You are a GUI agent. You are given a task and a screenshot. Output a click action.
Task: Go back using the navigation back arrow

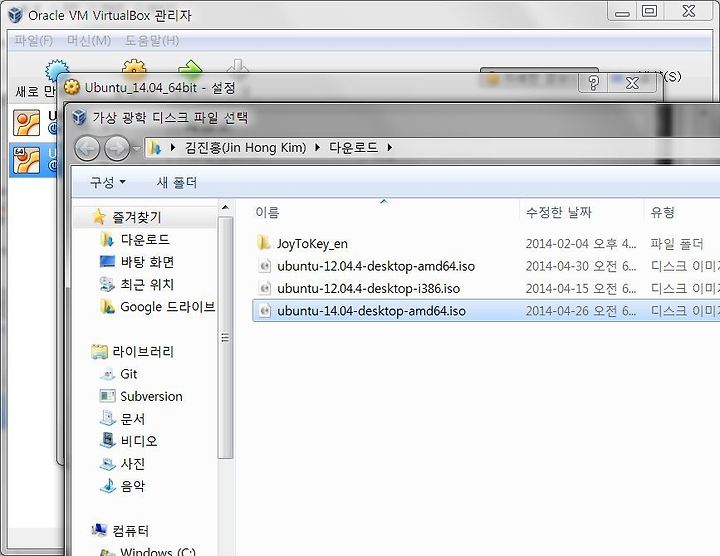pos(87,148)
